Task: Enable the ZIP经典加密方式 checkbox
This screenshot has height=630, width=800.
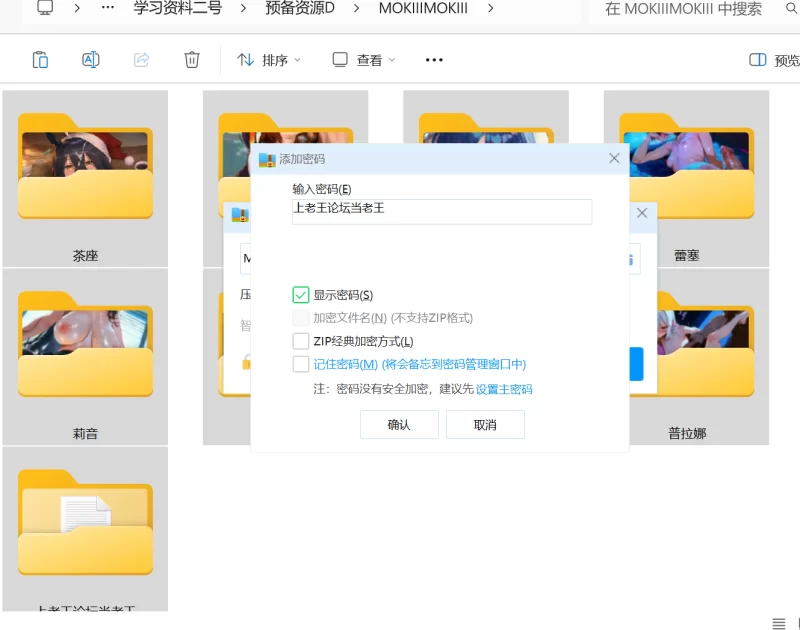Action: pos(301,341)
